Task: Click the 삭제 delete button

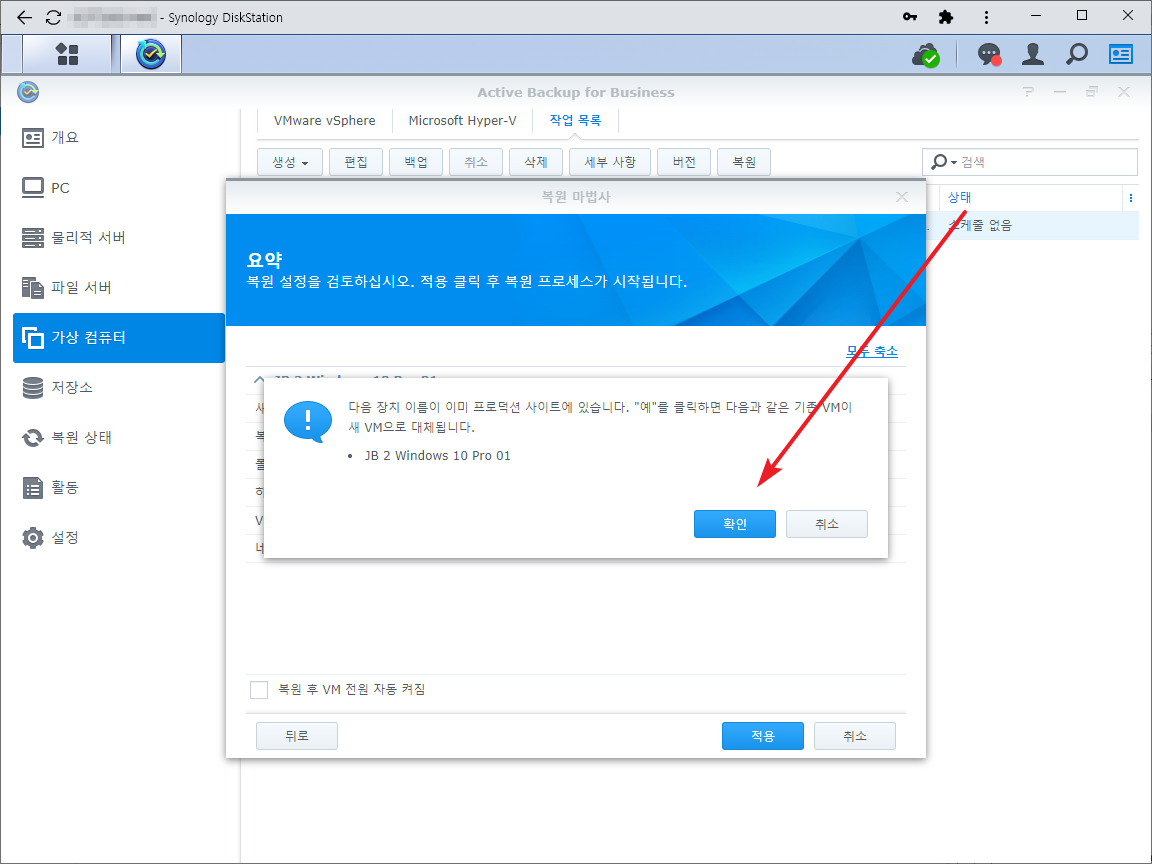Action: pos(536,162)
